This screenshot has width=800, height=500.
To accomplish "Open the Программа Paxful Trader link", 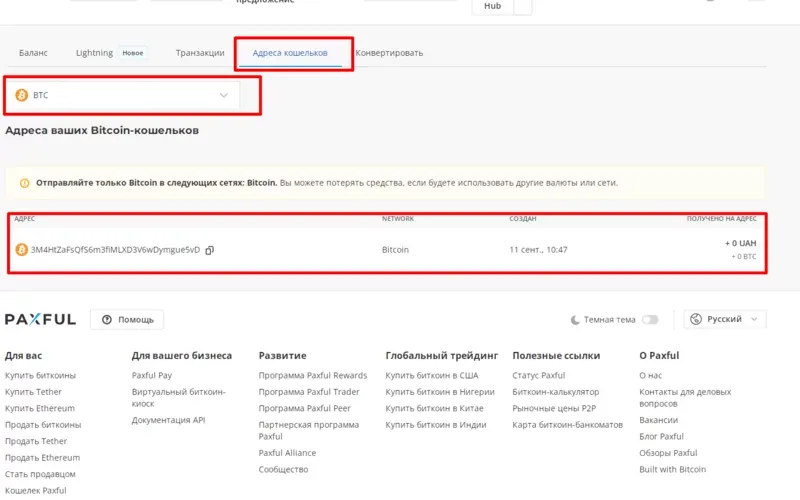I will [309, 392].
